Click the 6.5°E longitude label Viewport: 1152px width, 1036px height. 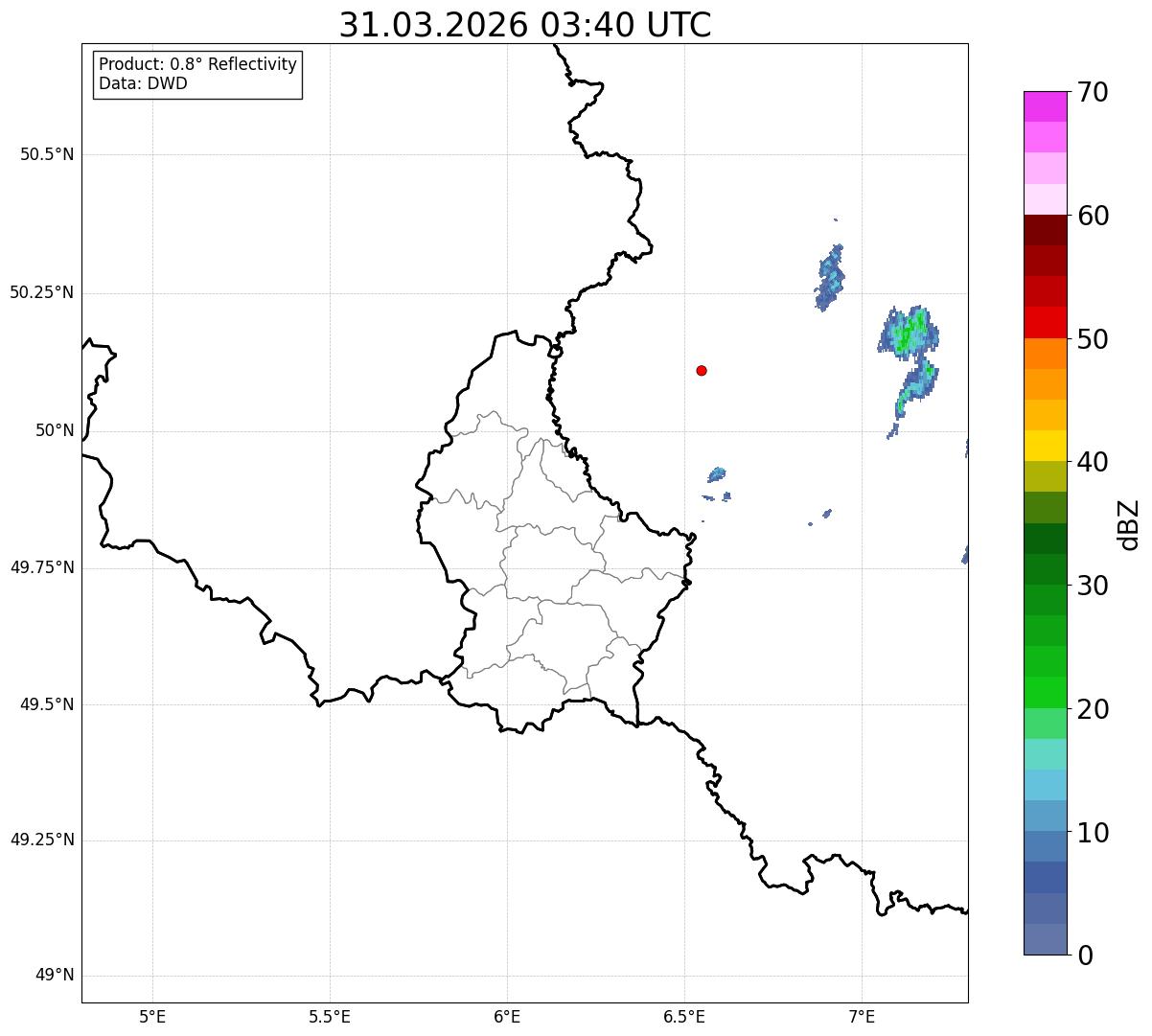click(684, 1016)
